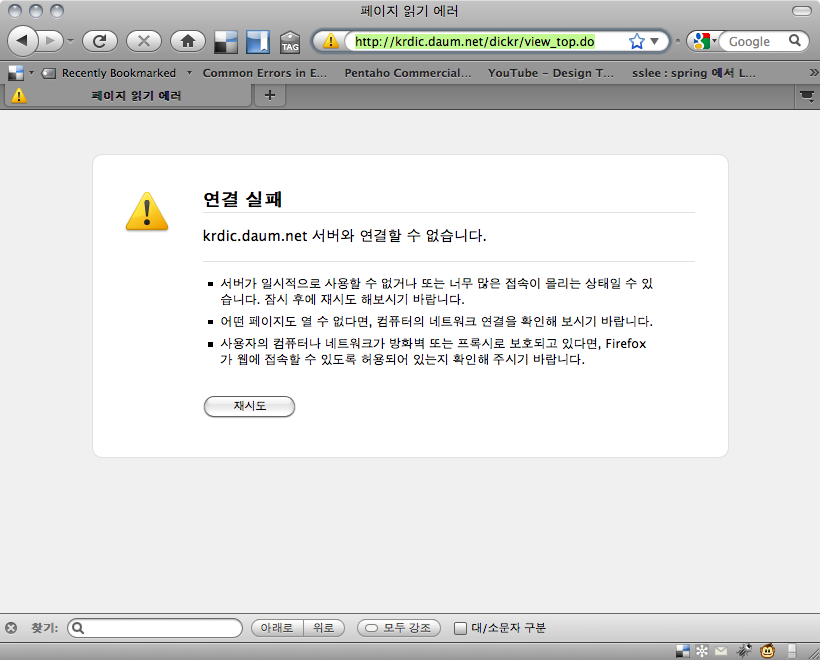Click the Greasemonkey monkey icon

[767, 651]
